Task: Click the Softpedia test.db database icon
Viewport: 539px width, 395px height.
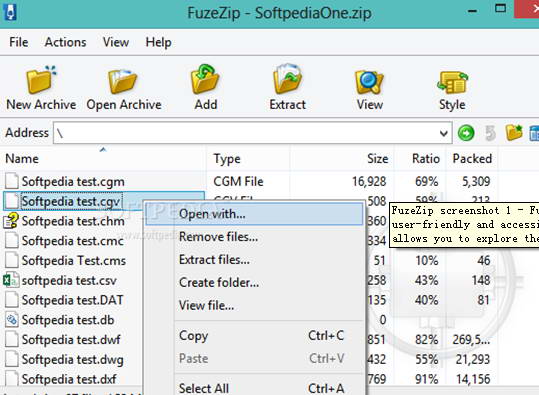Action: coord(12,320)
